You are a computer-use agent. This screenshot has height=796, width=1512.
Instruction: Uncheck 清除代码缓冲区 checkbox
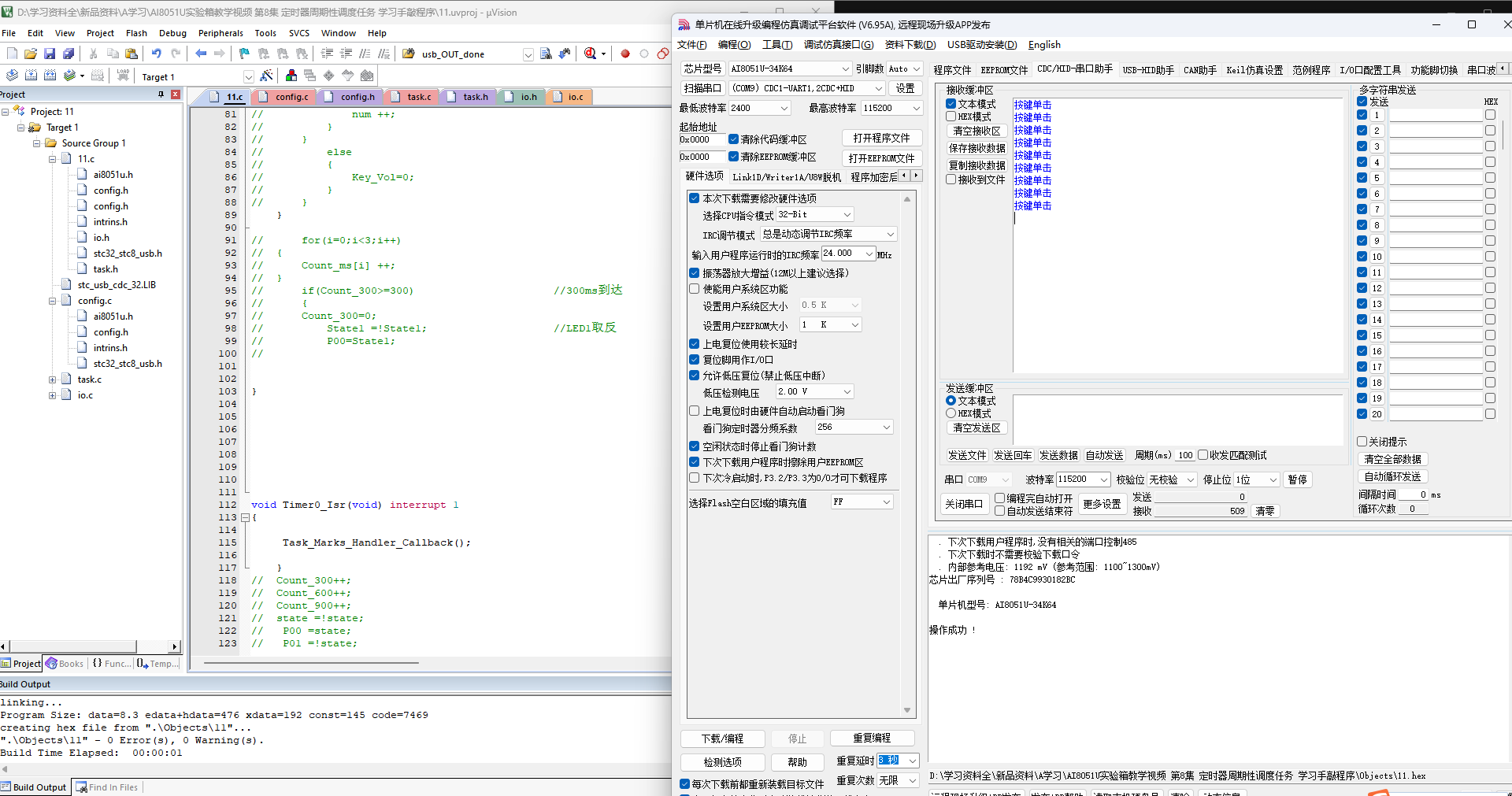(x=733, y=139)
